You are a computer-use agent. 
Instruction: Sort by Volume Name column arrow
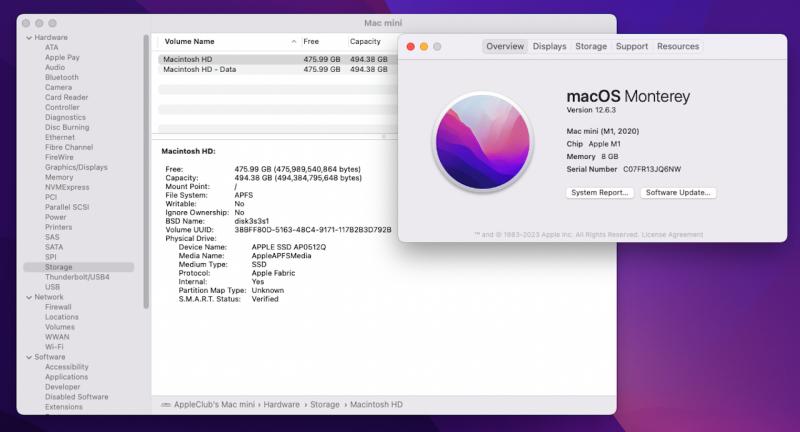(x=294, y=41)
